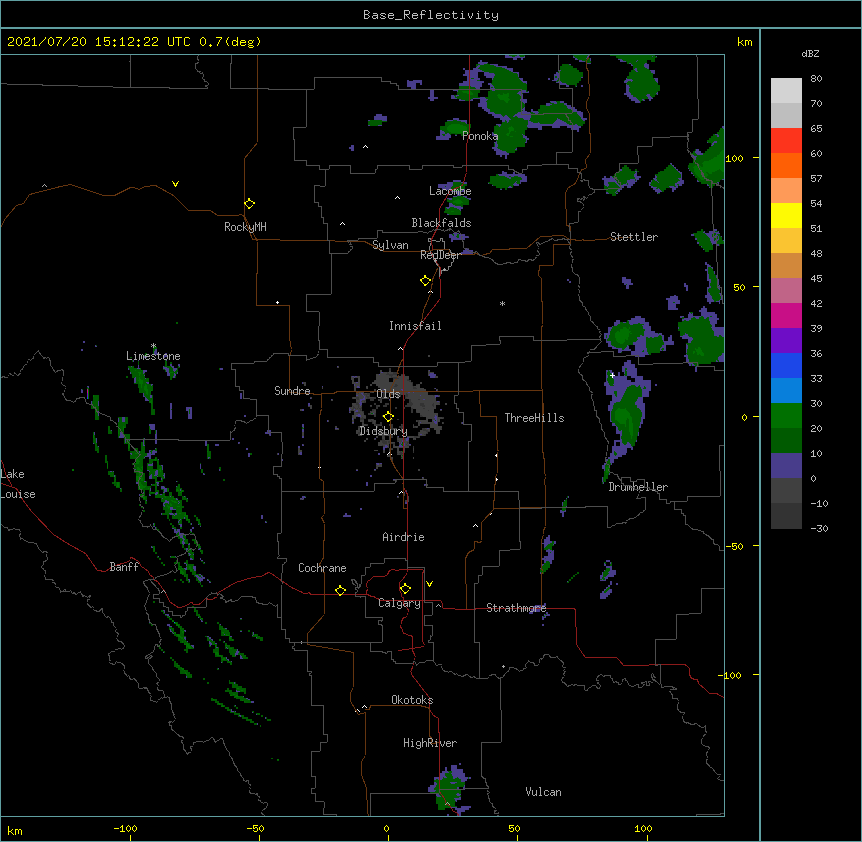Click the RedDeer label
The width and height of the screenshot is (862, 842).
[x=440, y=255]
